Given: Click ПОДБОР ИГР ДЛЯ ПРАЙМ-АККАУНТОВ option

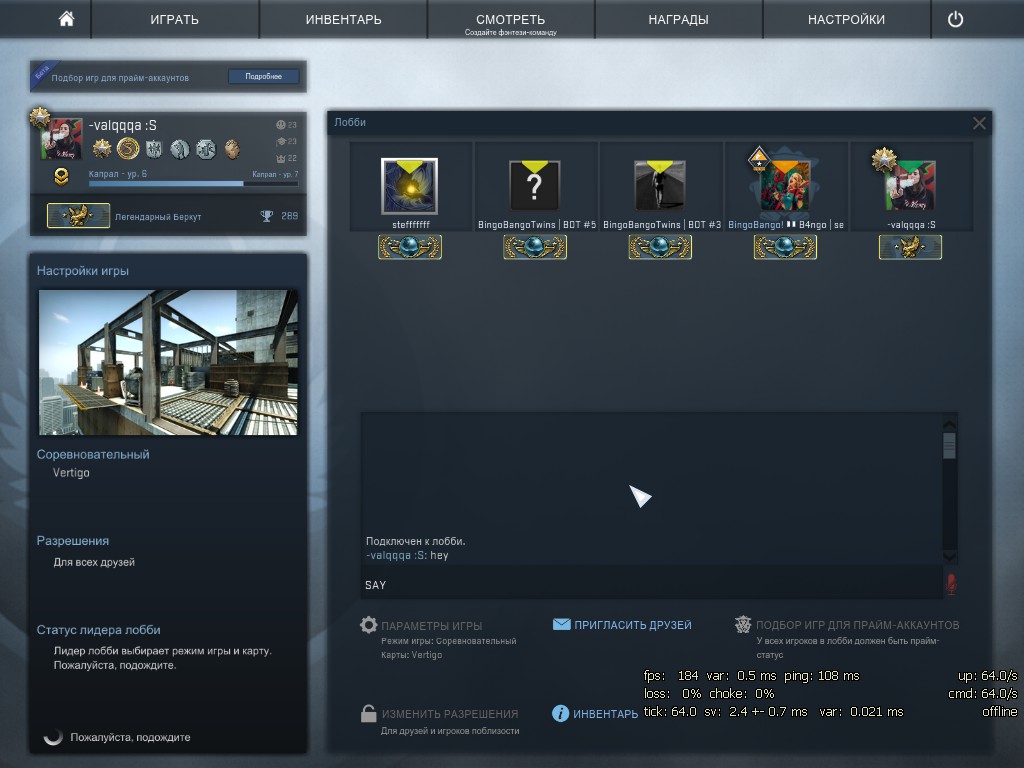Looking at the screenshot, I should [x=857, y=625].
